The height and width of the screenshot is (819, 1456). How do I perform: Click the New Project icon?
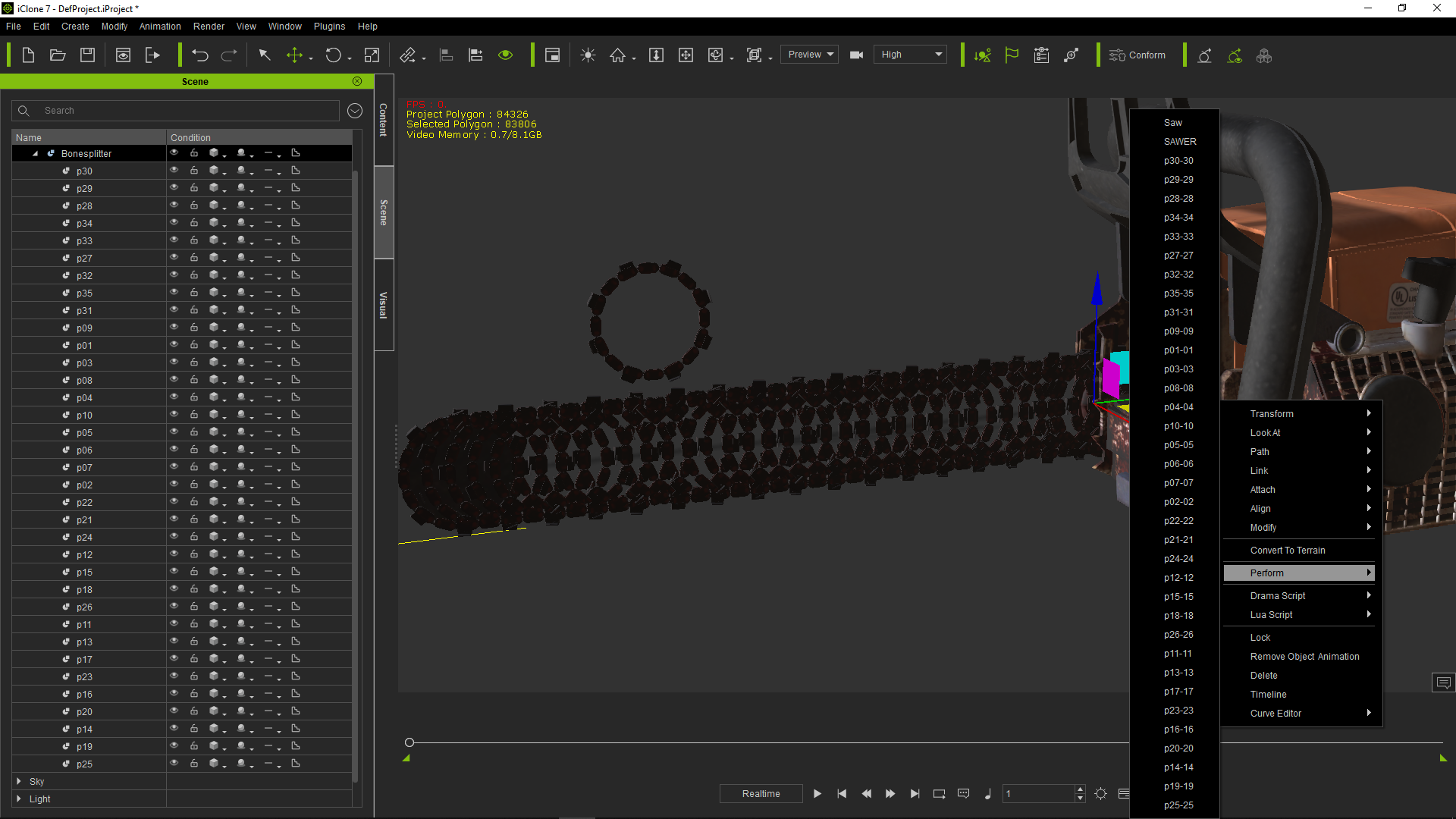[28, 55]
